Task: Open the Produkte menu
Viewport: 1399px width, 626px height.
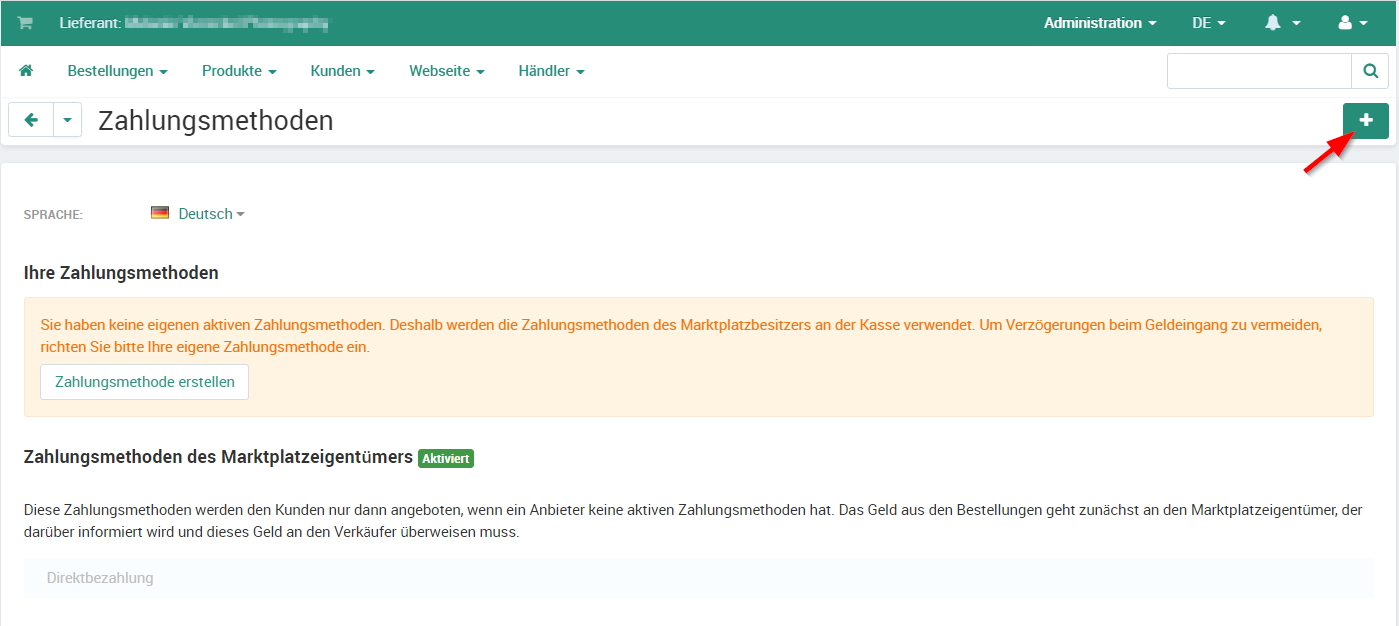Action: click(239, 71)
